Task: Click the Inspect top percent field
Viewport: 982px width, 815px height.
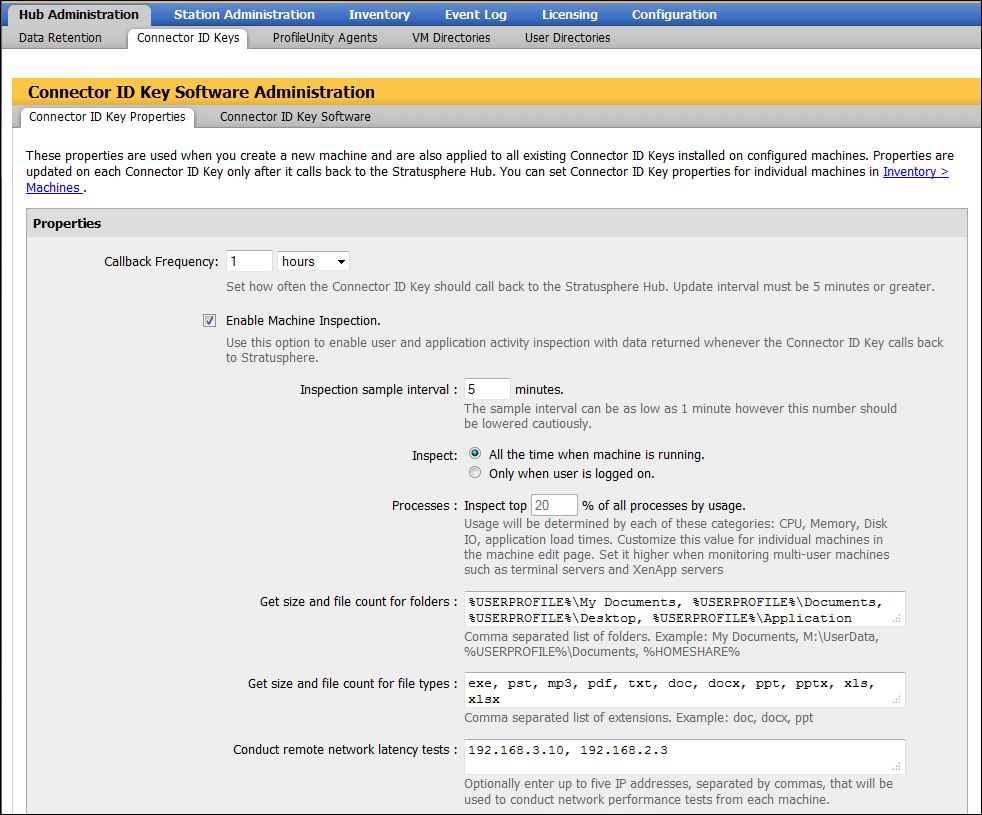Action: pyautogui.click(x=554, y=506)
